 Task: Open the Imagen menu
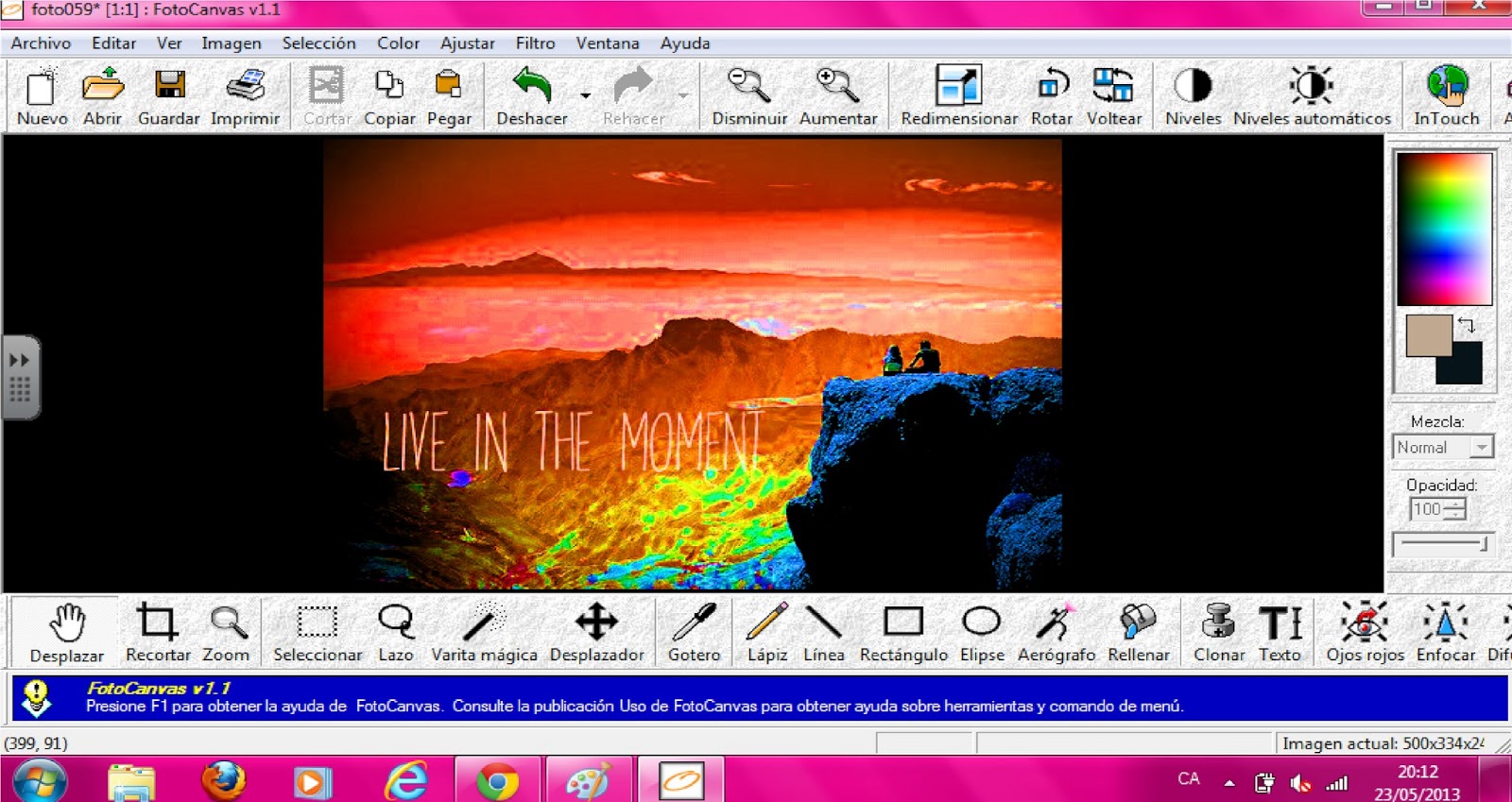pyautogui.click(x=231, y=43)
